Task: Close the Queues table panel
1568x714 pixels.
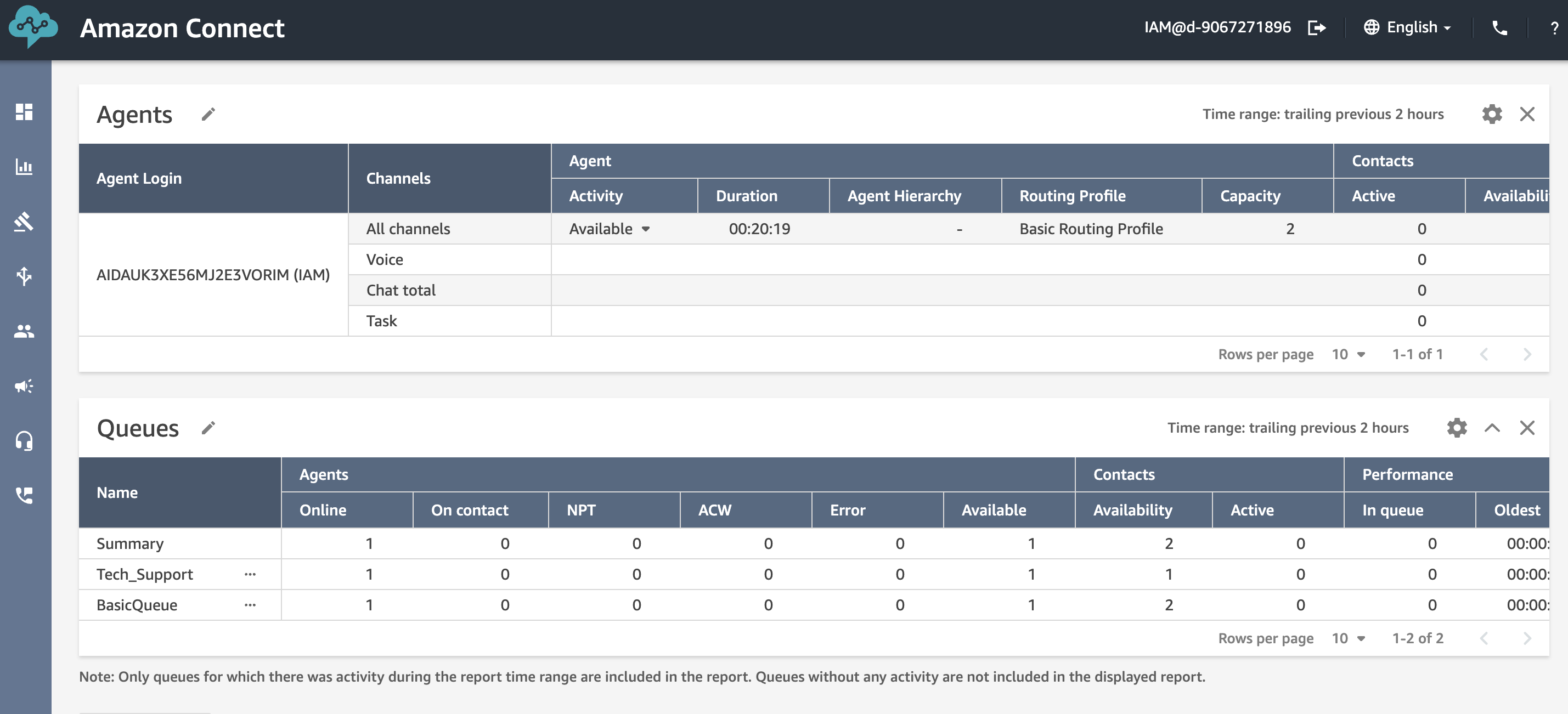Action: pos(1527,428)
